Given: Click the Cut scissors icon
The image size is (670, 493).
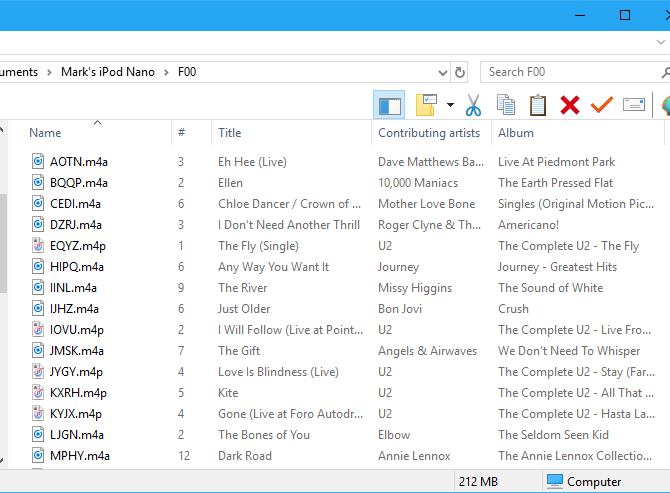Looking at the screenshot, I should (473, 104).
